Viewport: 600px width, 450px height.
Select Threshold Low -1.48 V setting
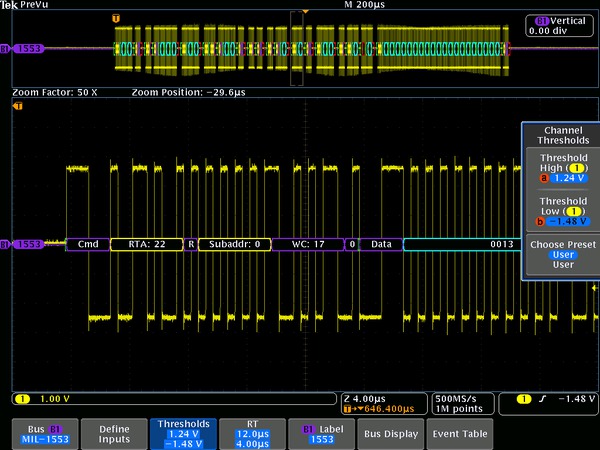coord(562,212)
